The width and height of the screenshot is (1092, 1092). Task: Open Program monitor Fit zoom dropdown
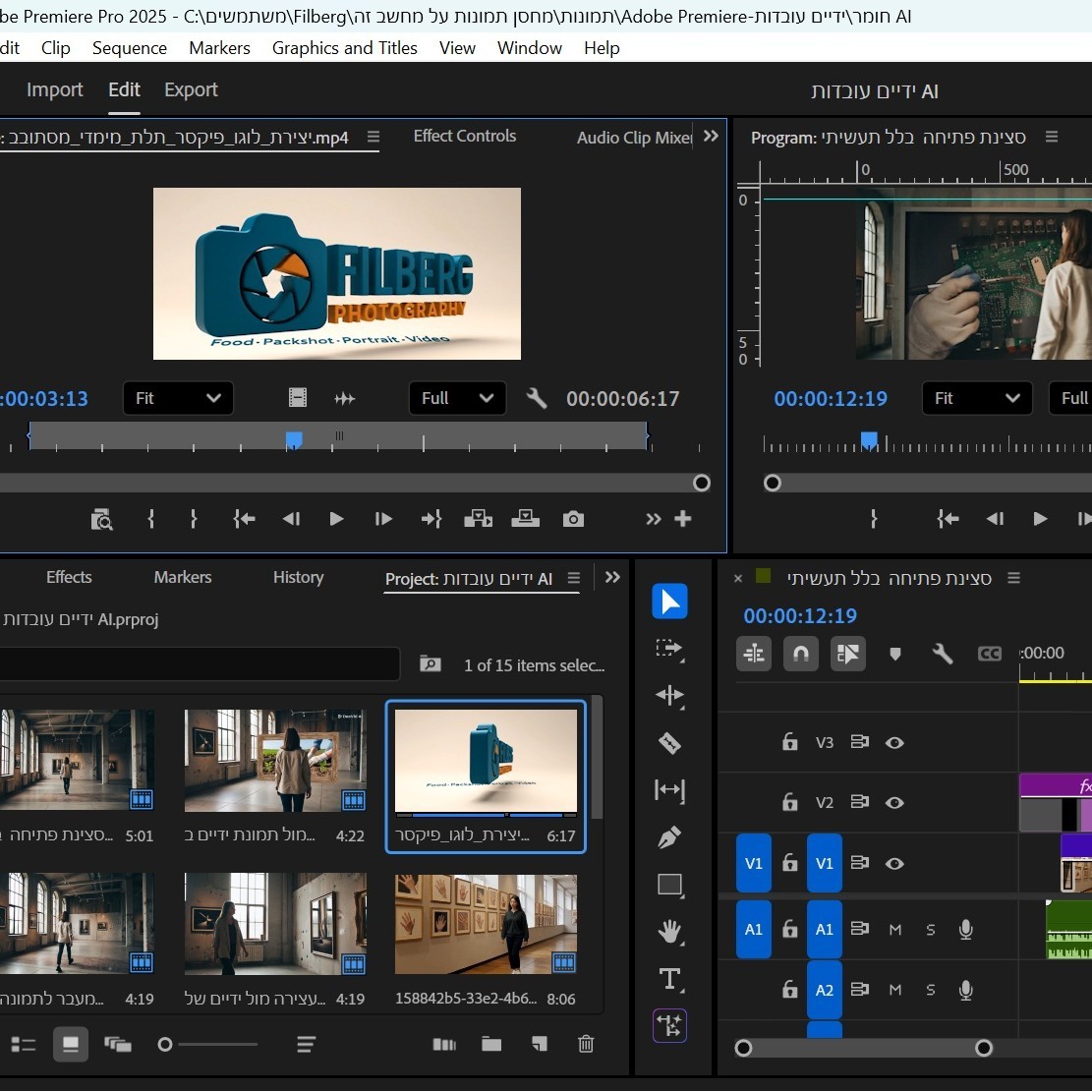point(977,398)
